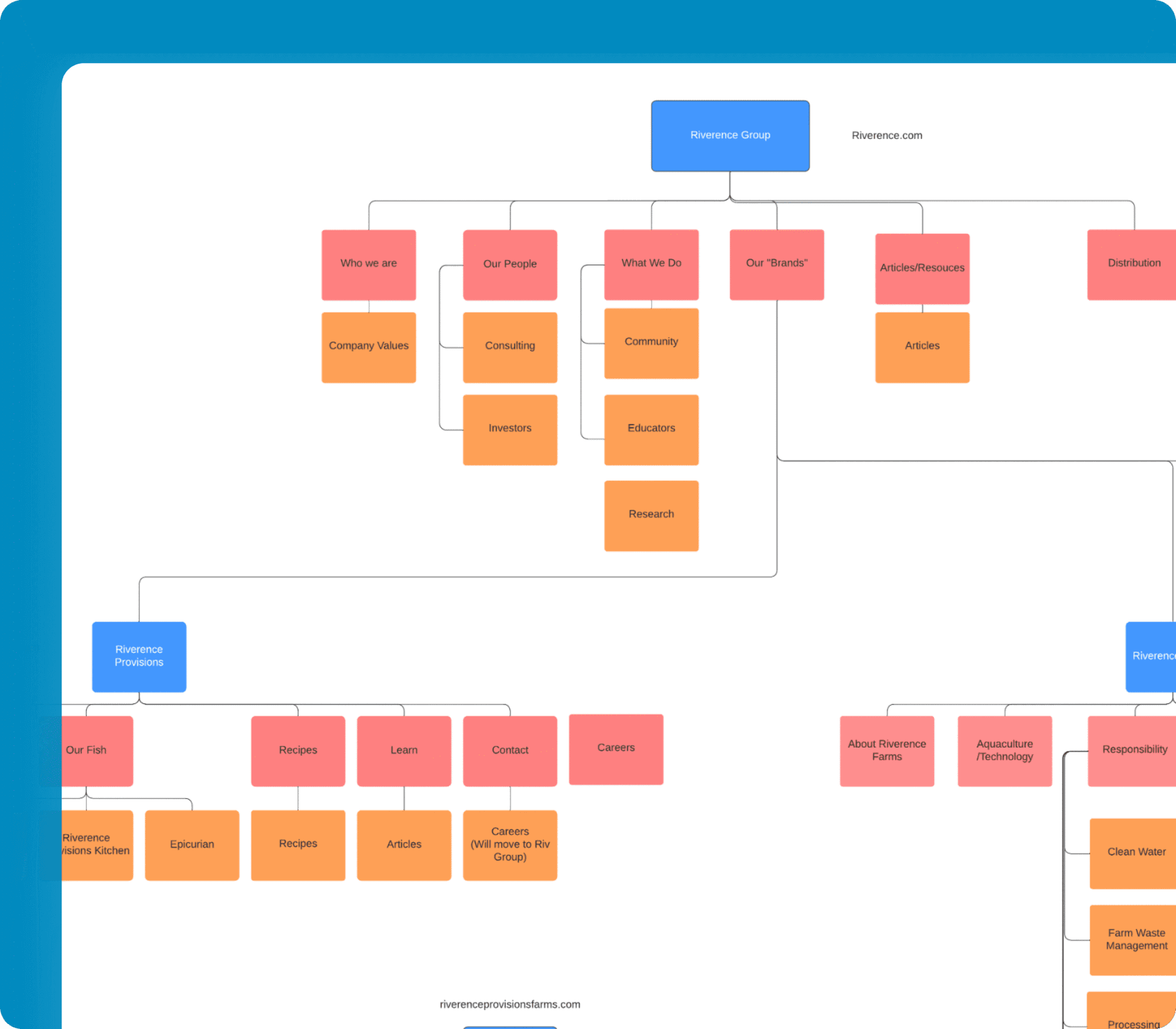Select the Riverence Provisions blue node
The image size is (1176, 1029).
click(139, 657)
